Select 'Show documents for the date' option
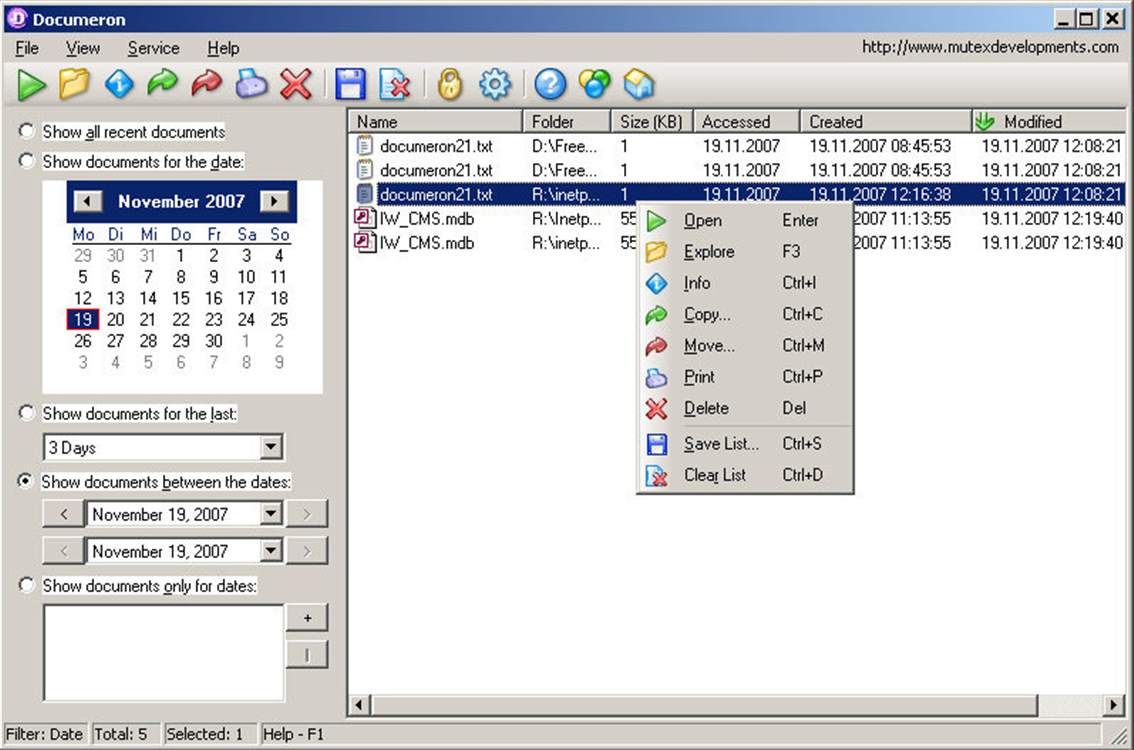The image size is (1134, 750). [x=27, y=161]
